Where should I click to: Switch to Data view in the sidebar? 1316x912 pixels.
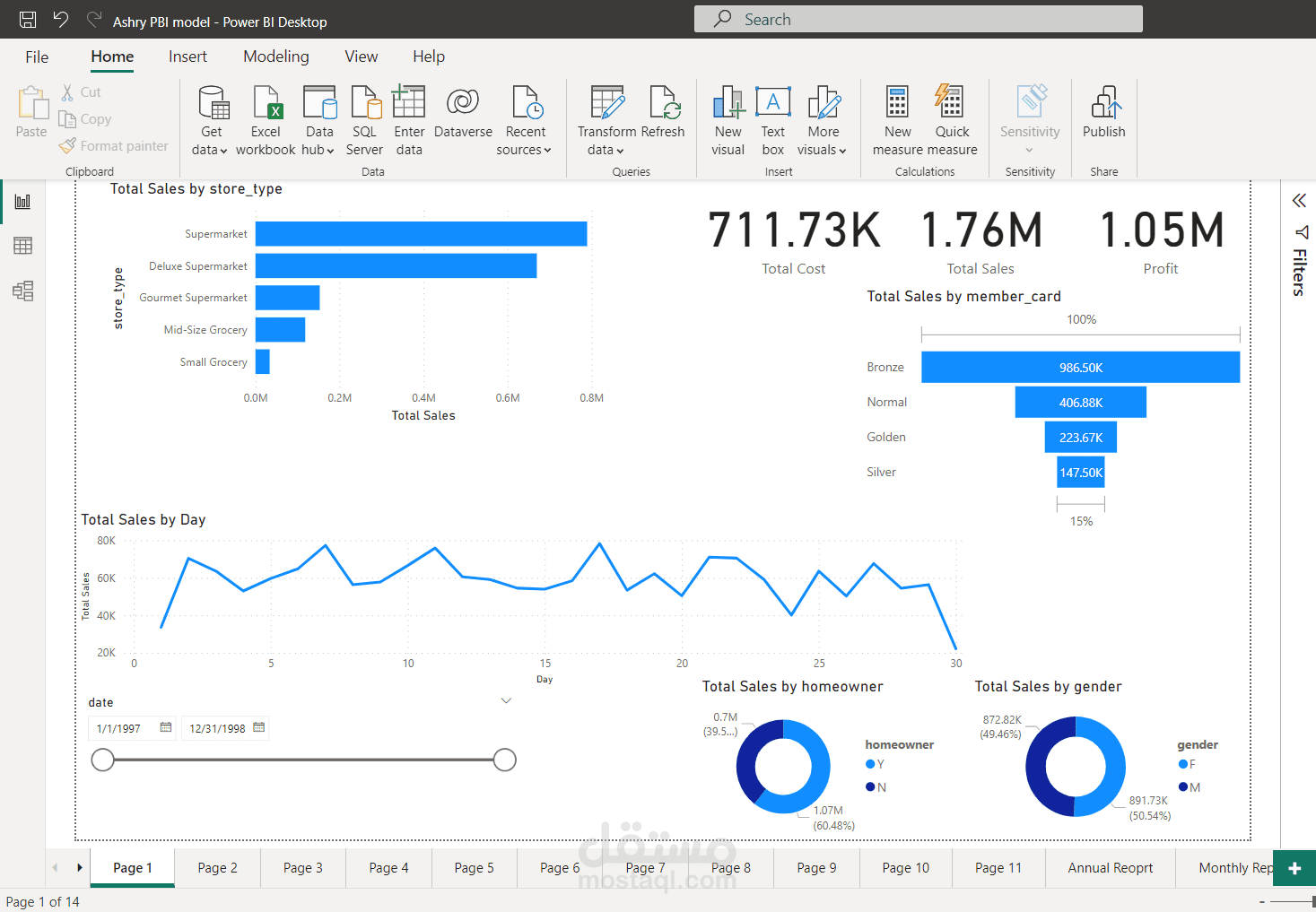pos(22,245)
